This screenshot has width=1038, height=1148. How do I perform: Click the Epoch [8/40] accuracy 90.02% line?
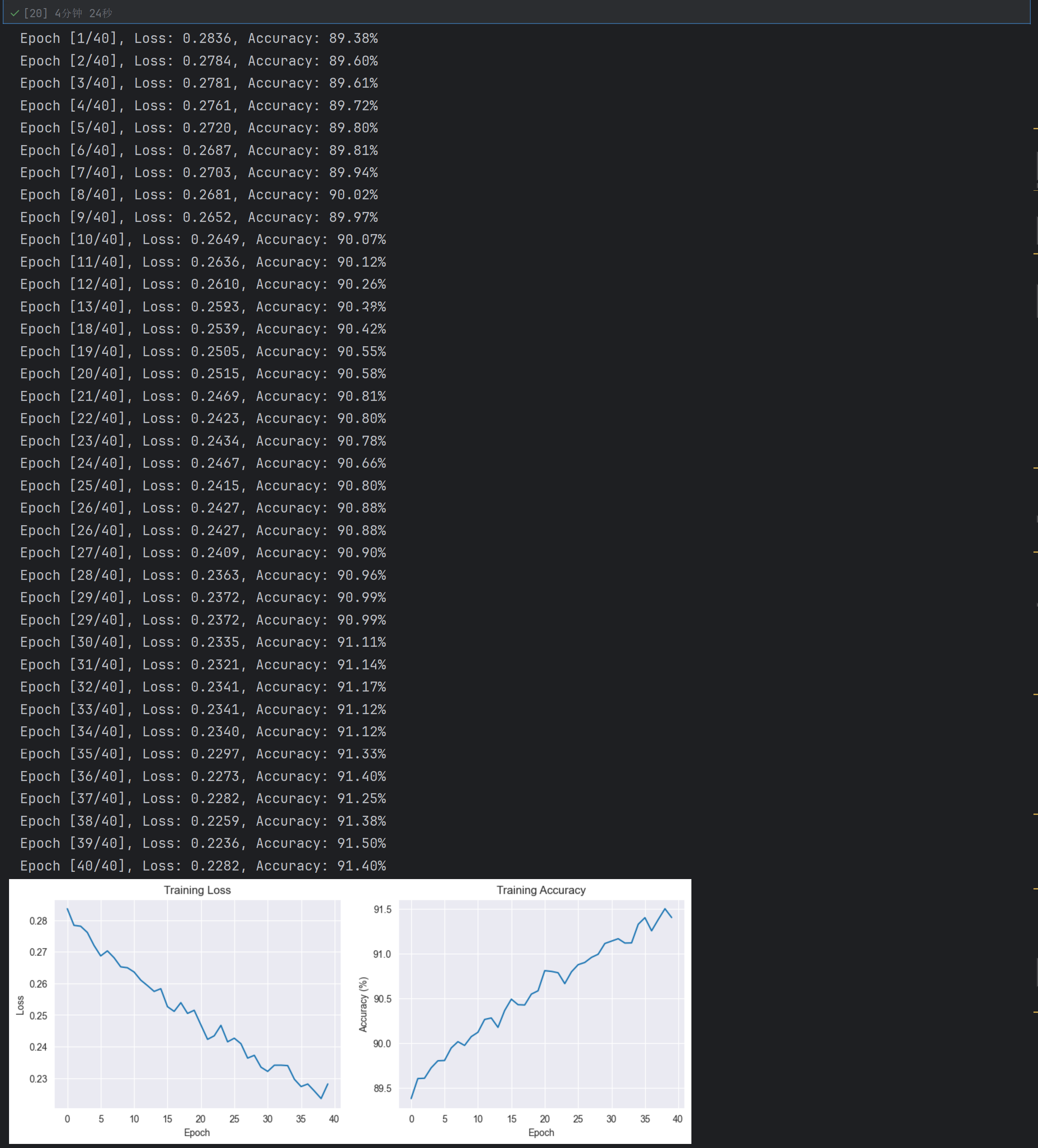tap(199, 195)
